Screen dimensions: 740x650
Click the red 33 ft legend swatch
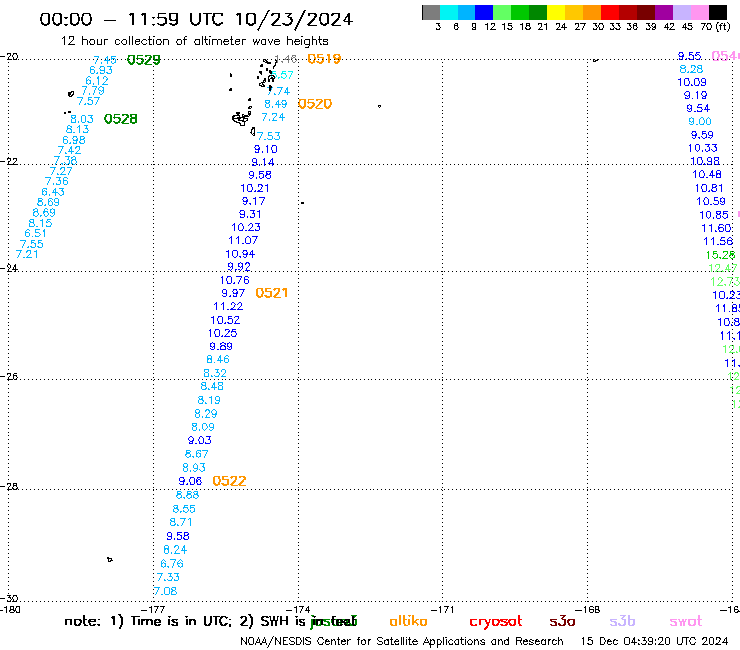click(610, 12)
